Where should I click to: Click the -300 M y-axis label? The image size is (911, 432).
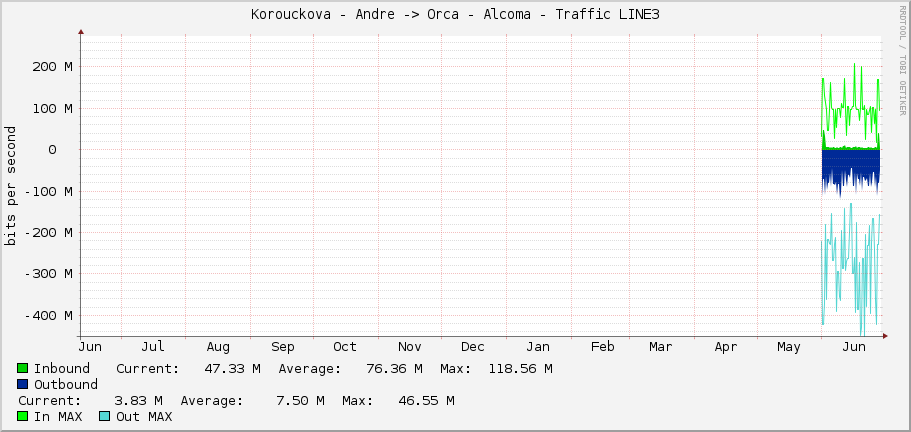click(48, 273)
